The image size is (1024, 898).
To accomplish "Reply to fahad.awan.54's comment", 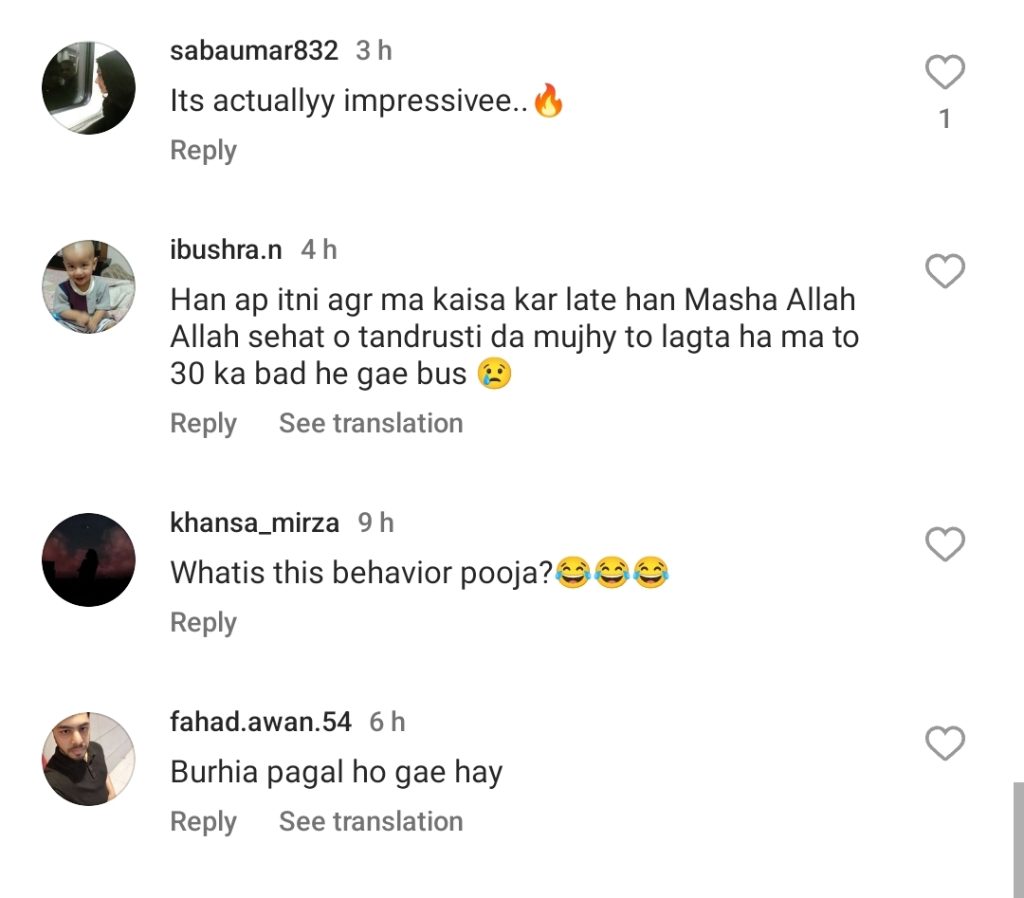I will point(203,822).
